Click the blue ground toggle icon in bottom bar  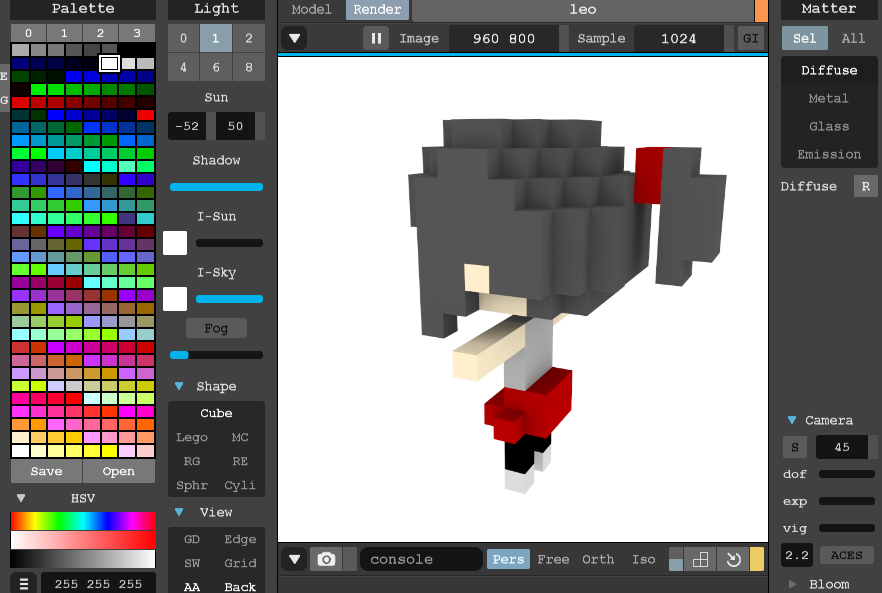tap(676, 559)
